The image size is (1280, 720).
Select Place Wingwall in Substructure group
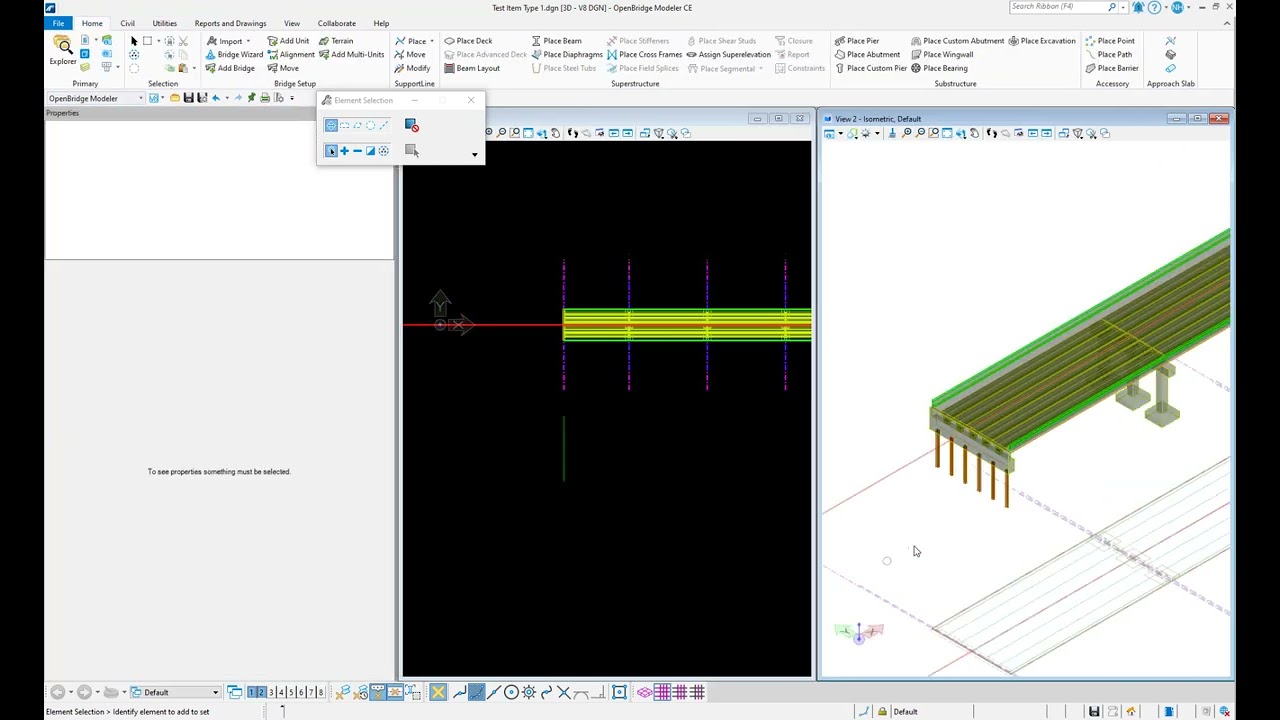(941, 55)
